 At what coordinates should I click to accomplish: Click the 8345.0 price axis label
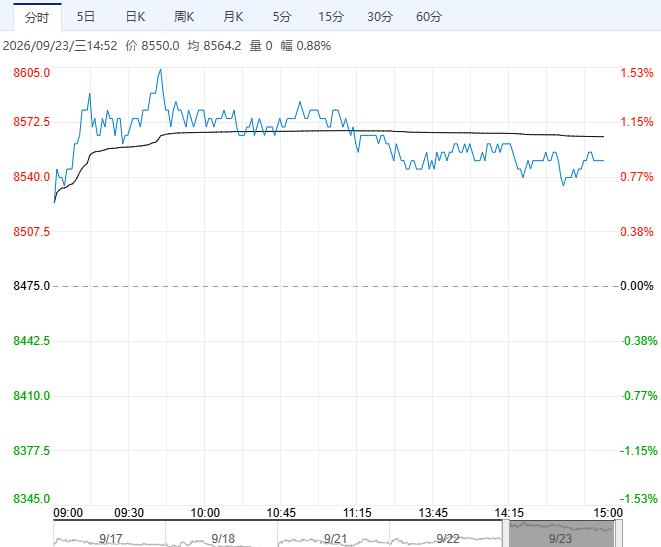point(31,499)
